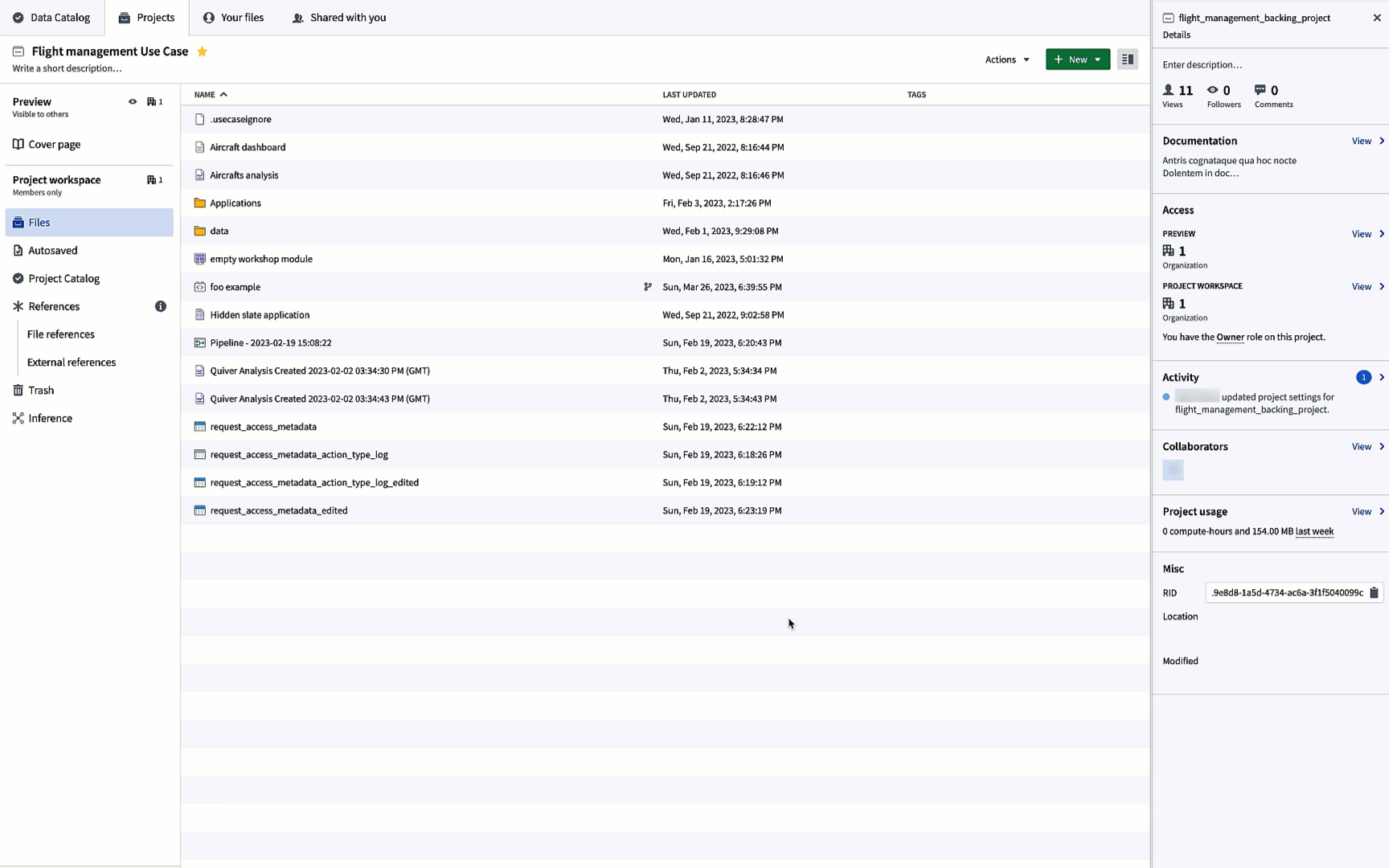Click the request_access_metadata dataset icon
This screenshot has height=868, width=1389.
point(199,427)
